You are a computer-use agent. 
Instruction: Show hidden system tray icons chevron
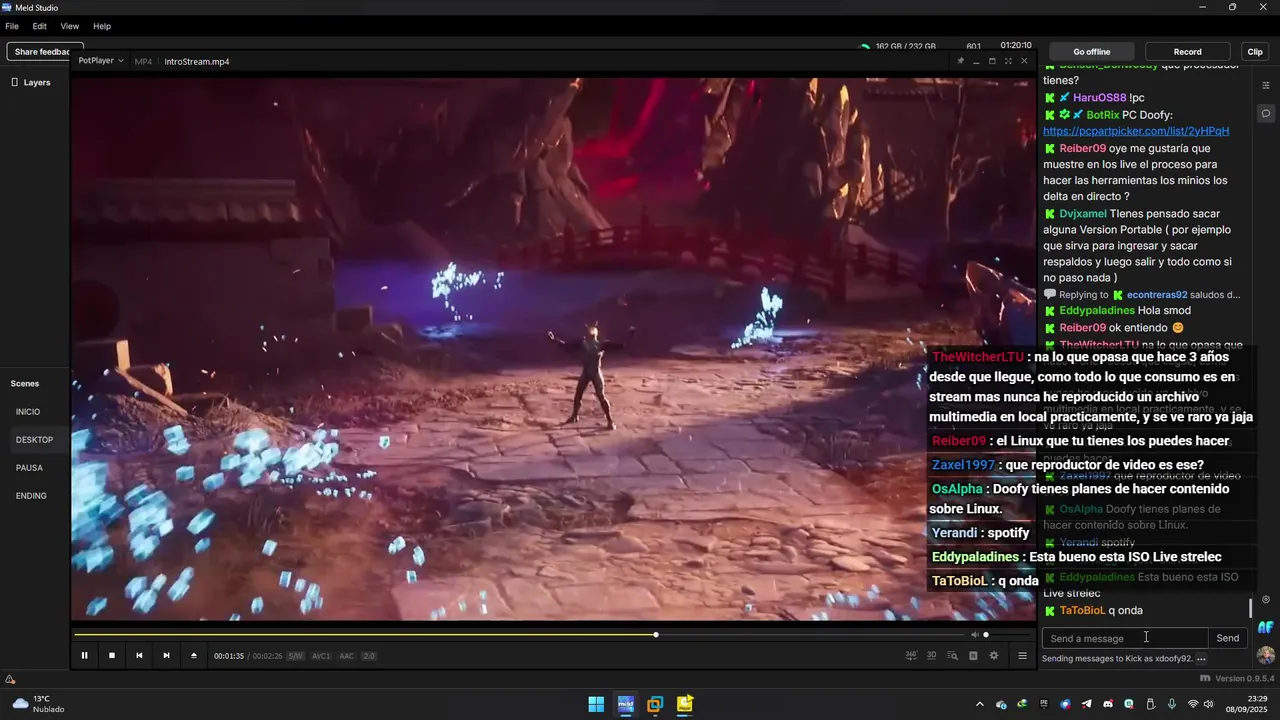tap(980, 704)
